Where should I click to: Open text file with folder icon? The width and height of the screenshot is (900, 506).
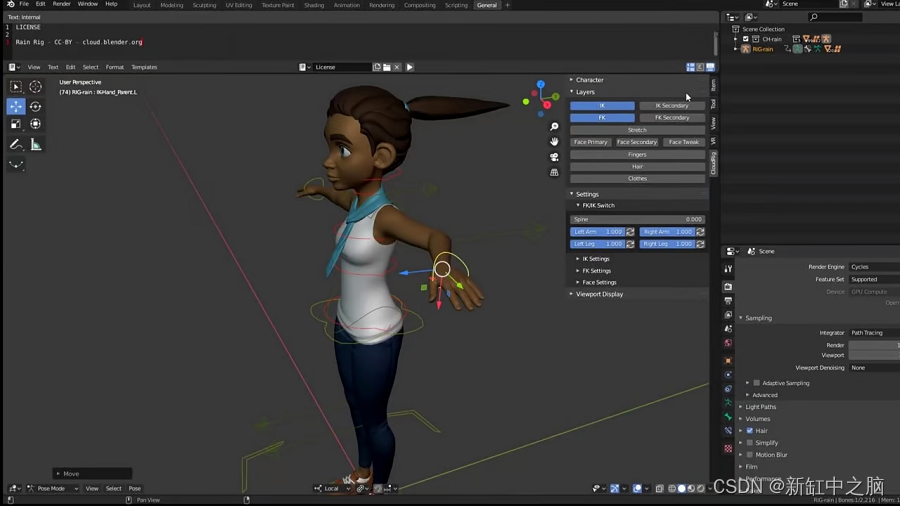[387, 67]
